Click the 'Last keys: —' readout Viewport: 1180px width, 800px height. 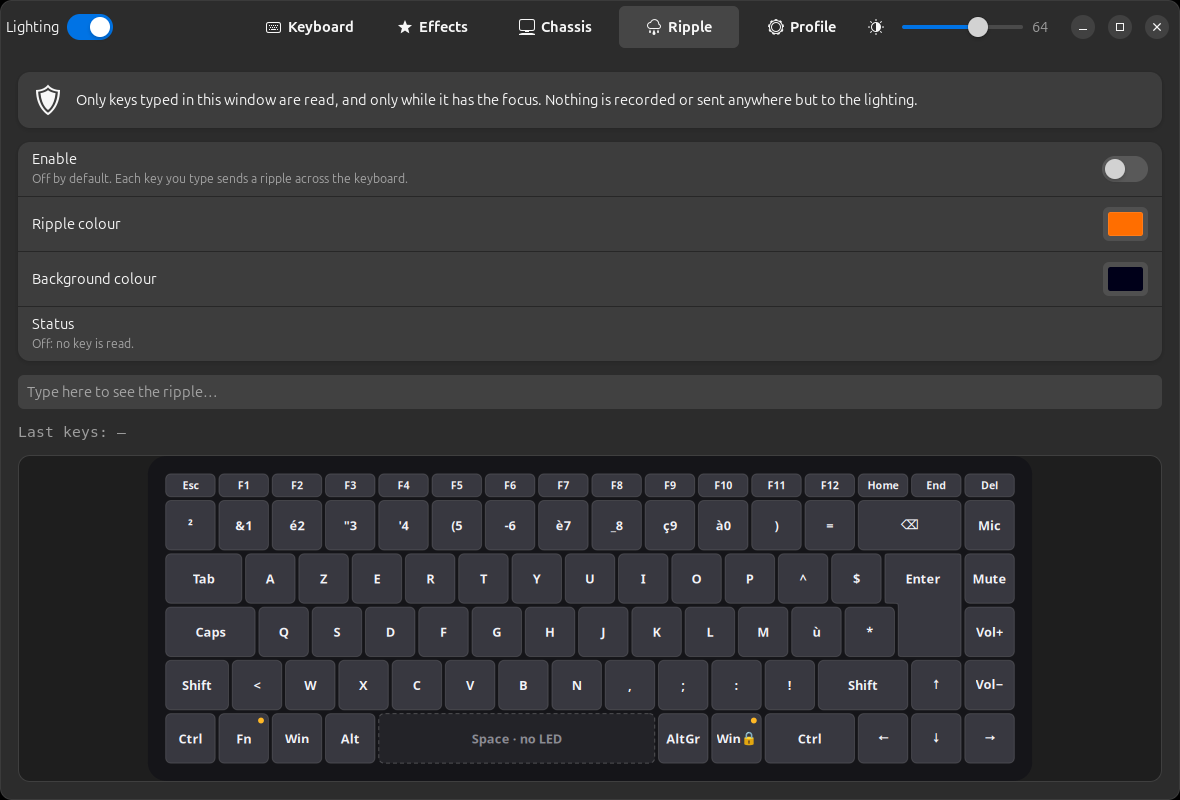[x=72, y=432]
